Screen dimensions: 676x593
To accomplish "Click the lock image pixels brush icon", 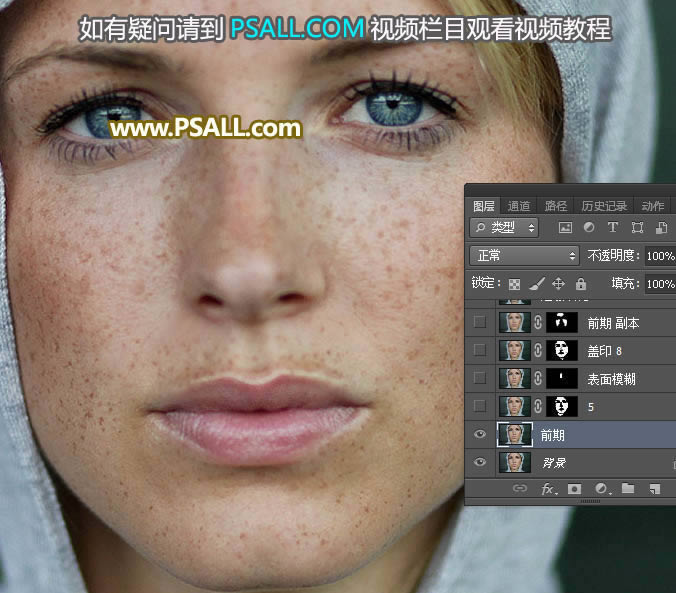I will (537, 284).
